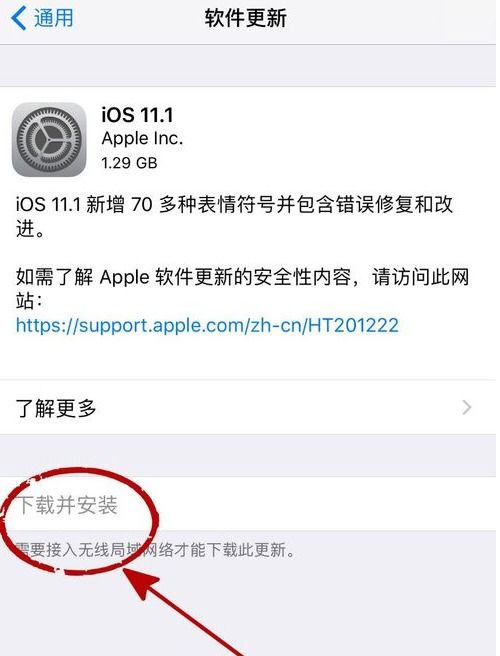Tap the gray band under navigation bar
This screenshot has width=500, height=656.
[x=248, y=66]
